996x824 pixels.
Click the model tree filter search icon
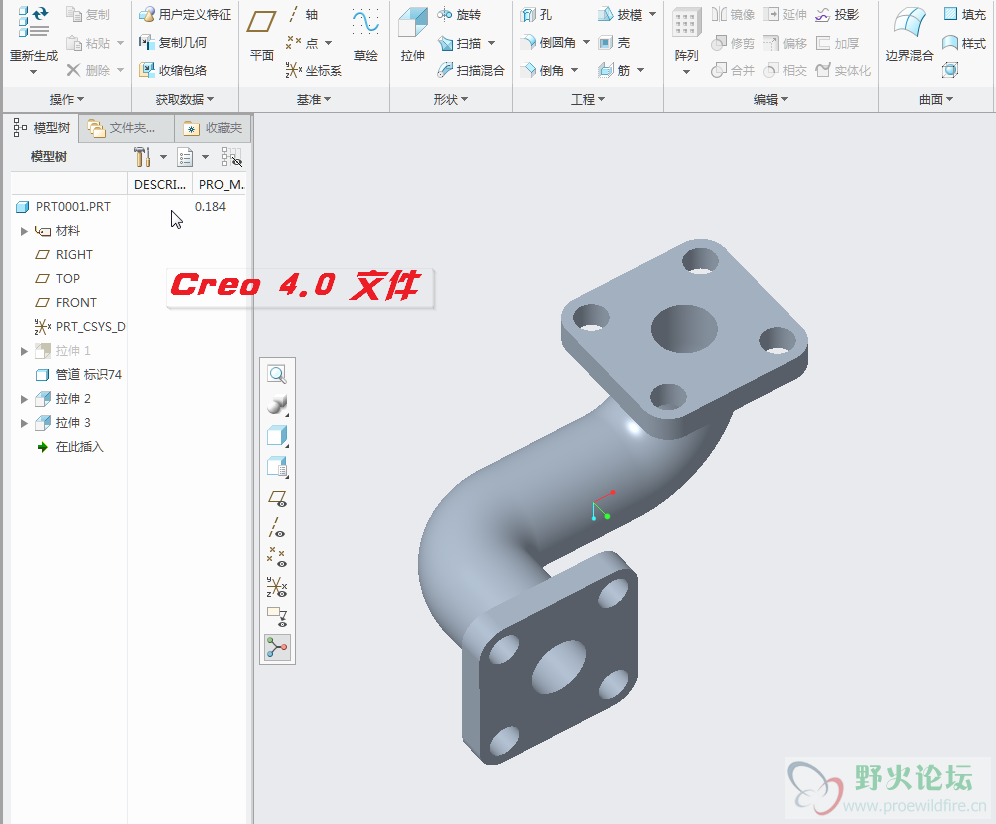[x=231, y=157]
